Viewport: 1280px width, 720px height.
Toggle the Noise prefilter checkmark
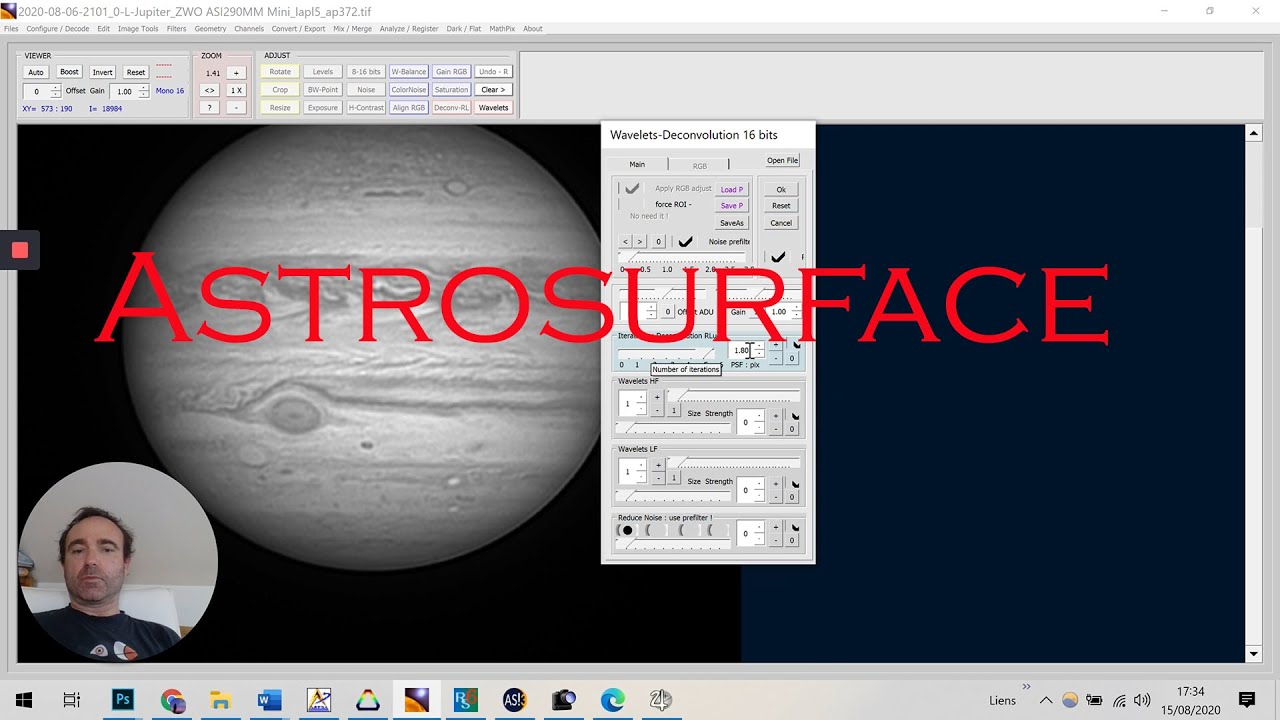pos(685,242)
